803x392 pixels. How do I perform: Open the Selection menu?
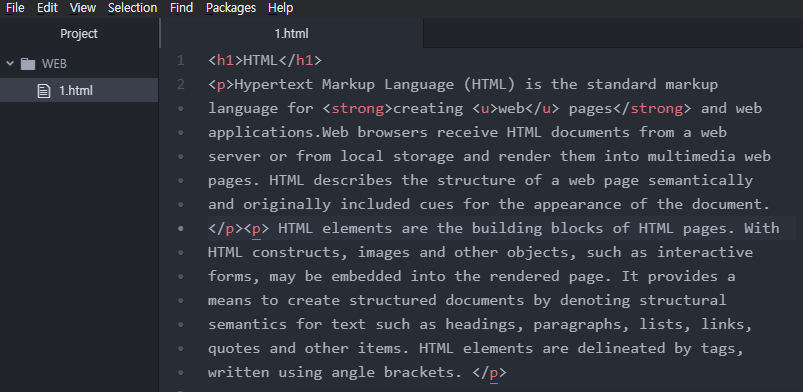point(132,8)
